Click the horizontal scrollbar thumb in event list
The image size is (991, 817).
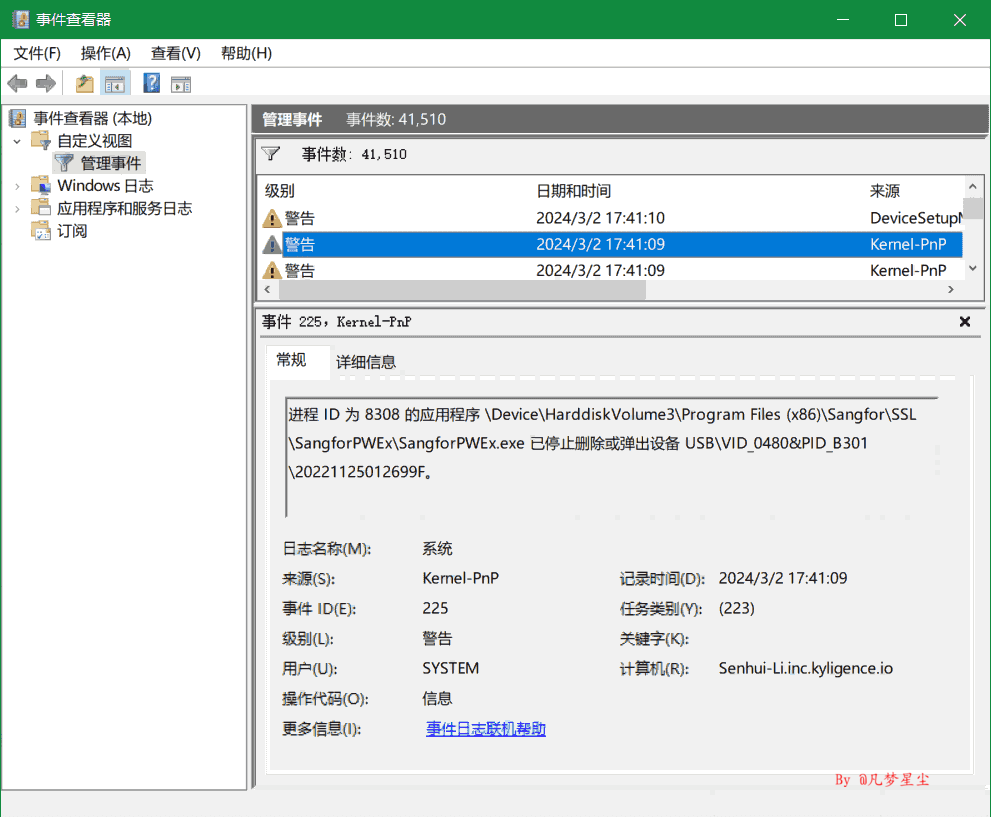tap(462, 289)
